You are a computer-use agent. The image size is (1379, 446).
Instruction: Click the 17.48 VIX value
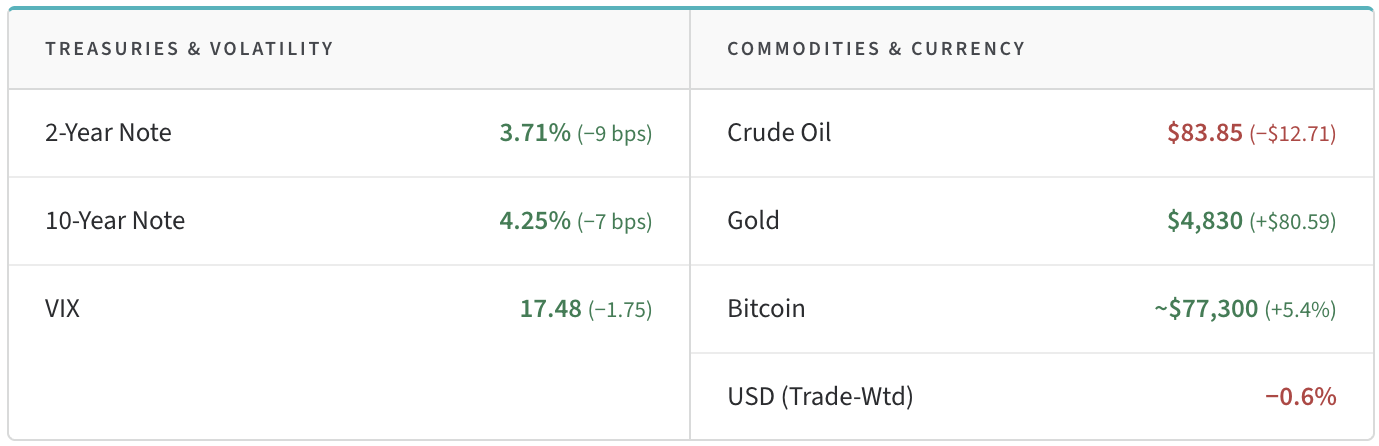pos(550,309)
